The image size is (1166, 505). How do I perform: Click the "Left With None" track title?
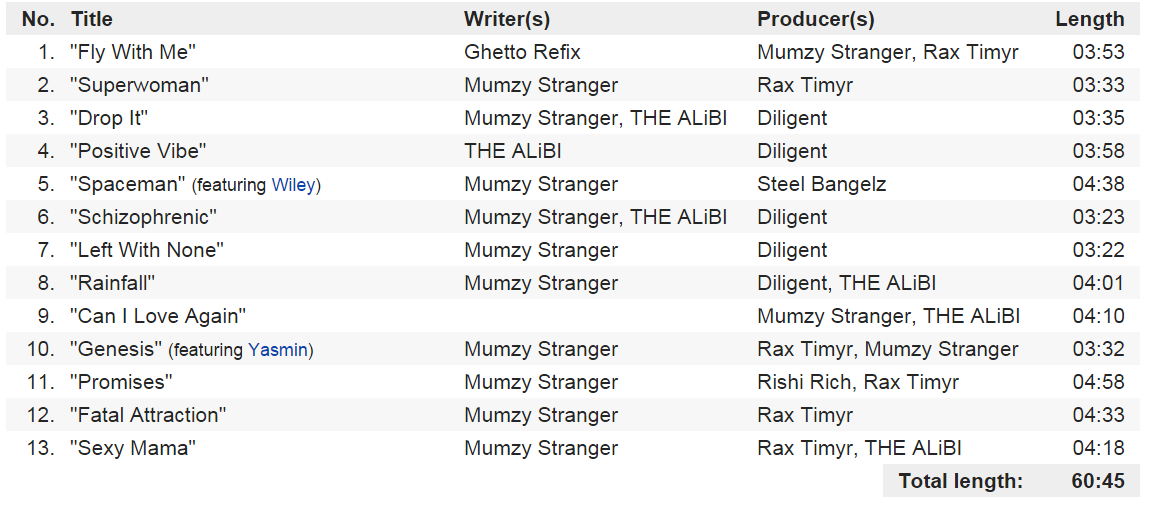147,250
